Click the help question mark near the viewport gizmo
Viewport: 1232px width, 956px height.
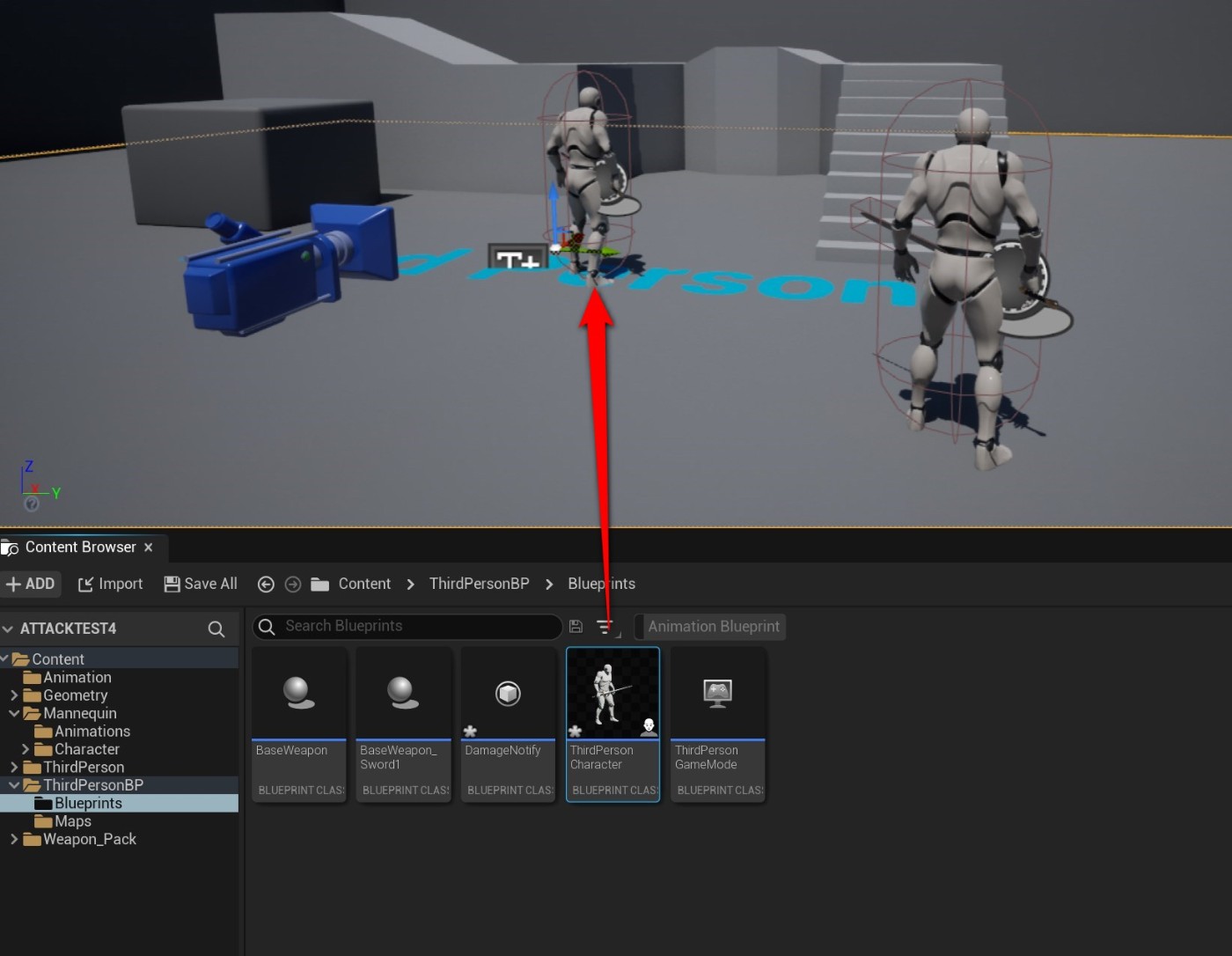click(x=33, y=505)
